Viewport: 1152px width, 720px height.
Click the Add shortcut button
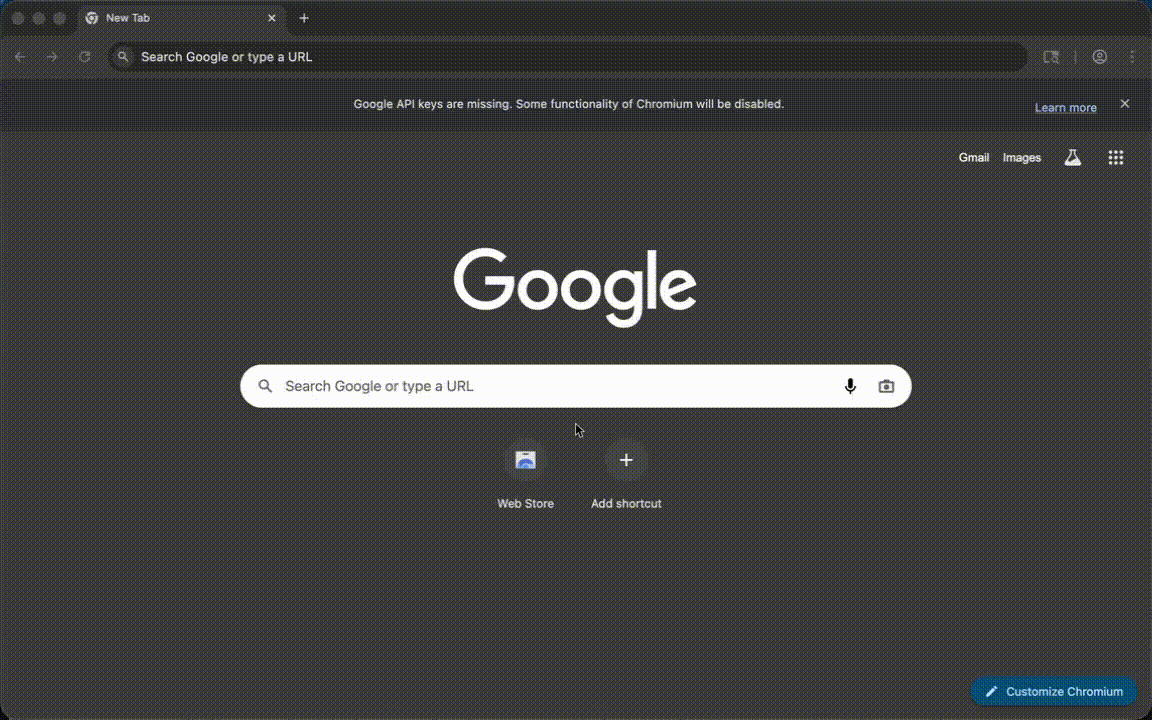[x=626, y=461]
